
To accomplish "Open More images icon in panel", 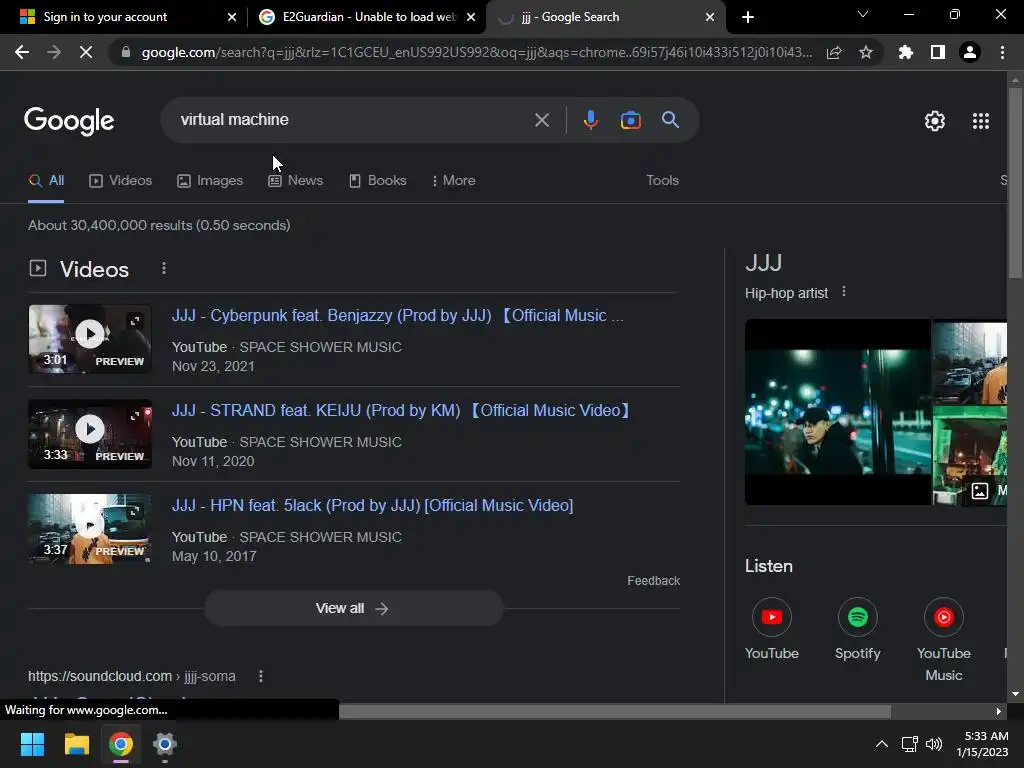I will click(980, 491).
